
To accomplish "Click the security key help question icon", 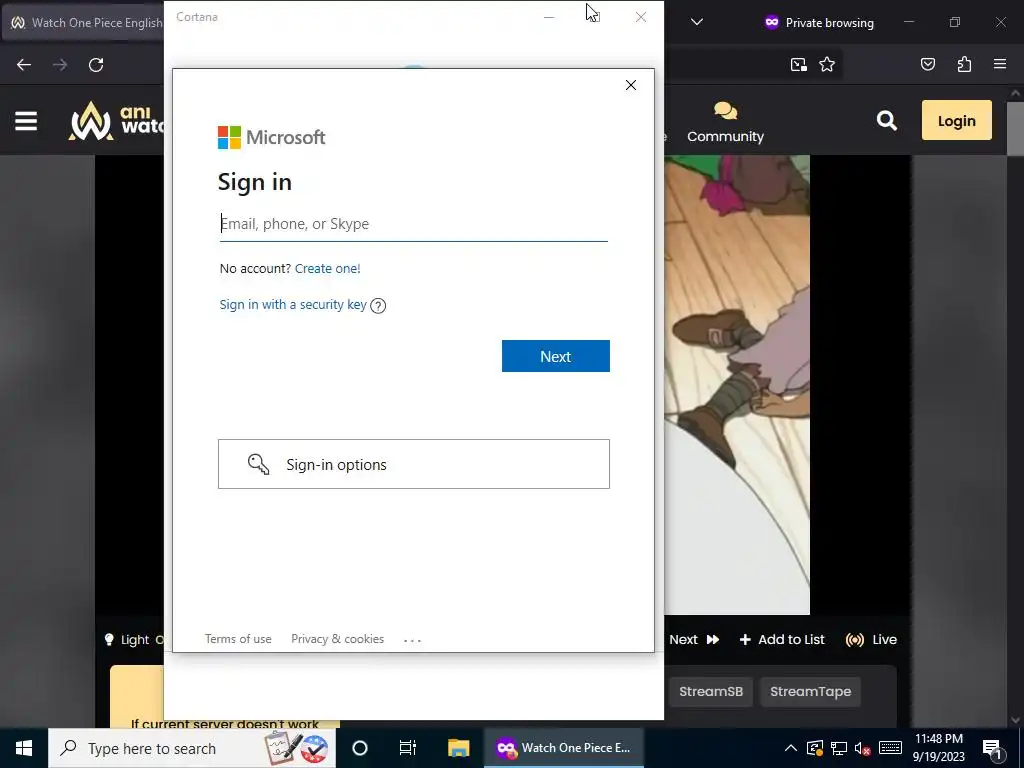I will (378, 306).
